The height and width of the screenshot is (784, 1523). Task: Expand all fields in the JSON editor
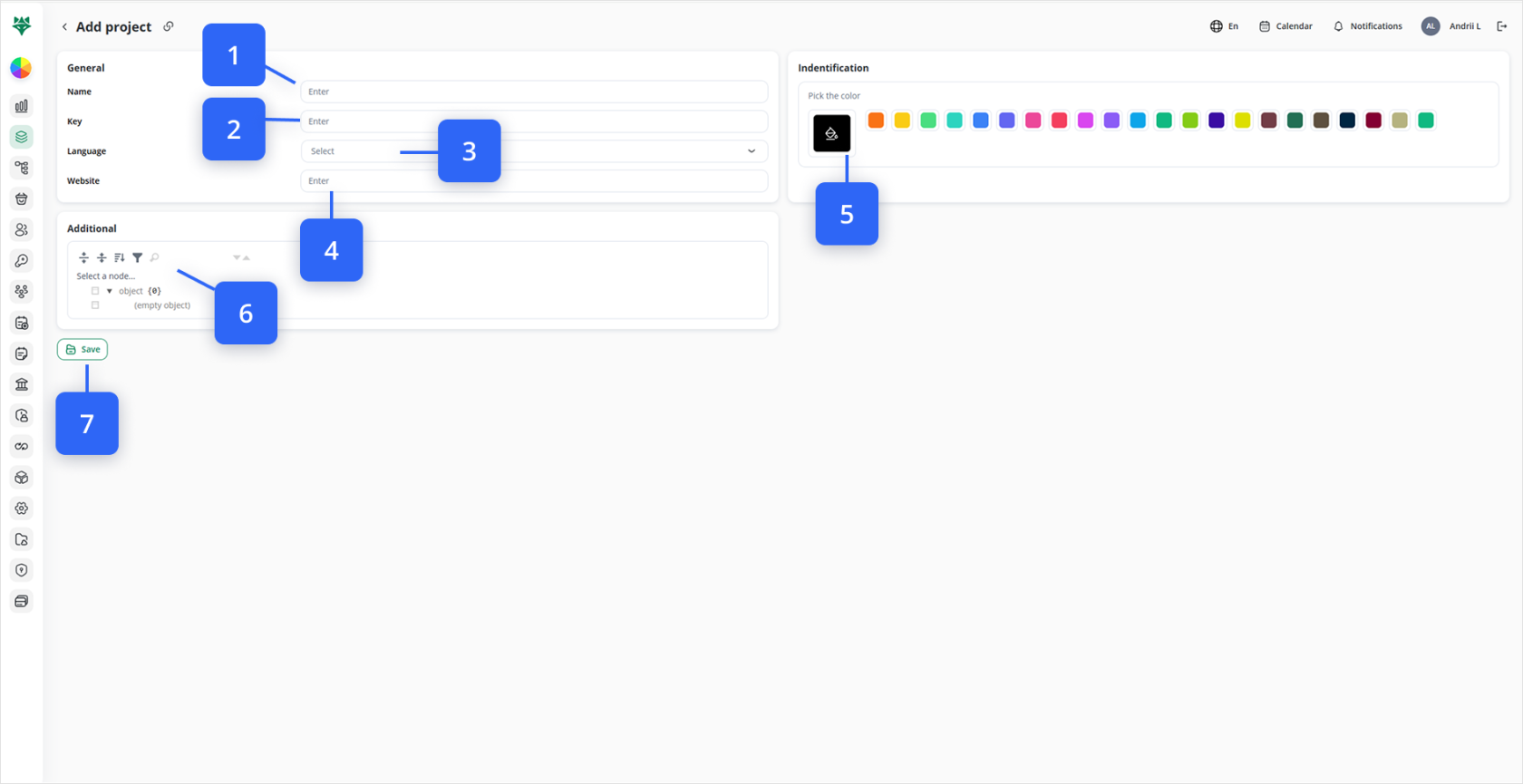pos(84,257)
